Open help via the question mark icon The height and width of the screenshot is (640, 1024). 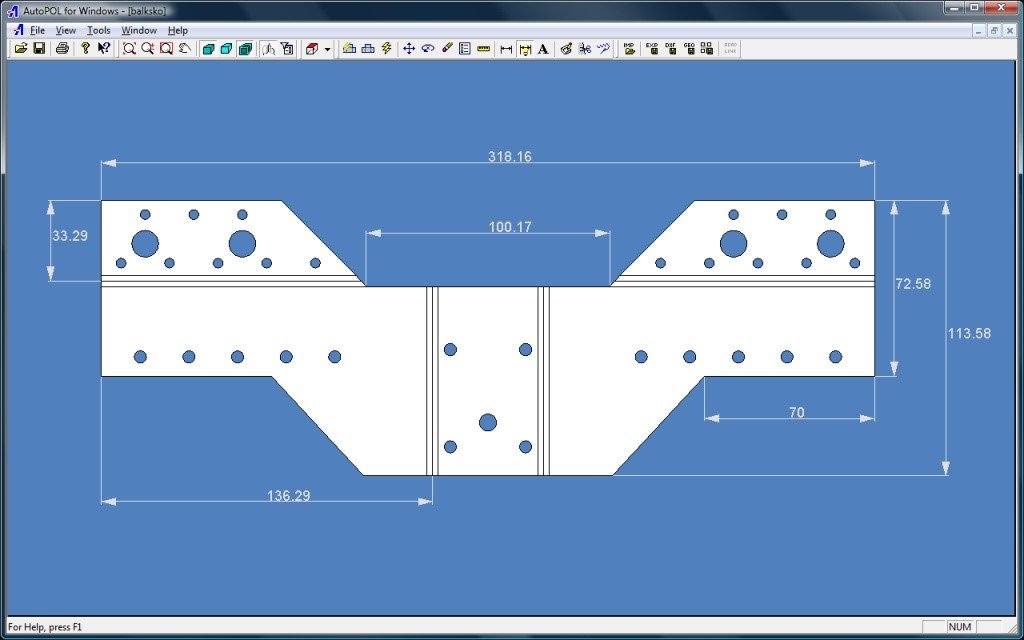tap(85, 48)
